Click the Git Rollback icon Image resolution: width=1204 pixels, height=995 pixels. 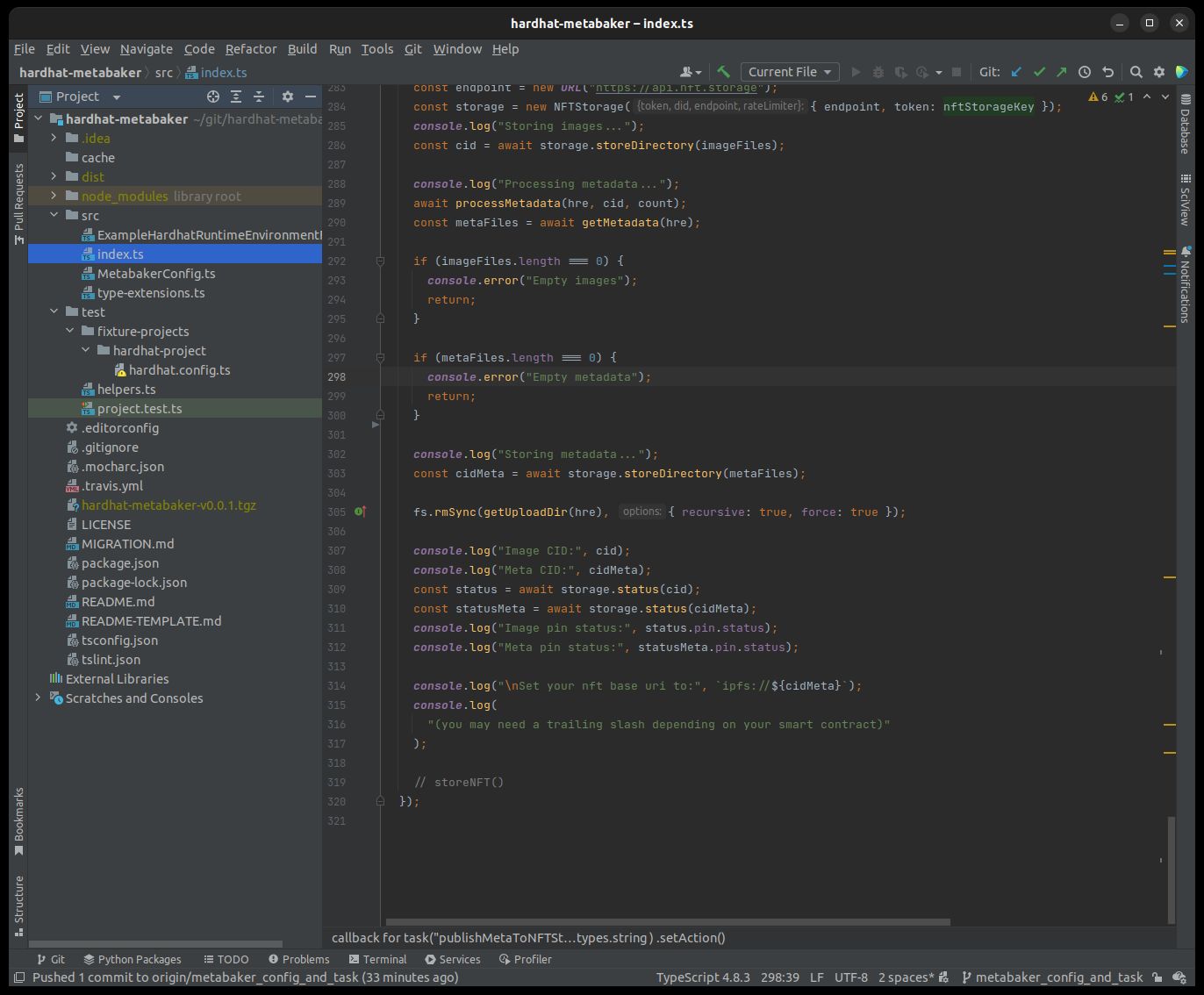1107,72
